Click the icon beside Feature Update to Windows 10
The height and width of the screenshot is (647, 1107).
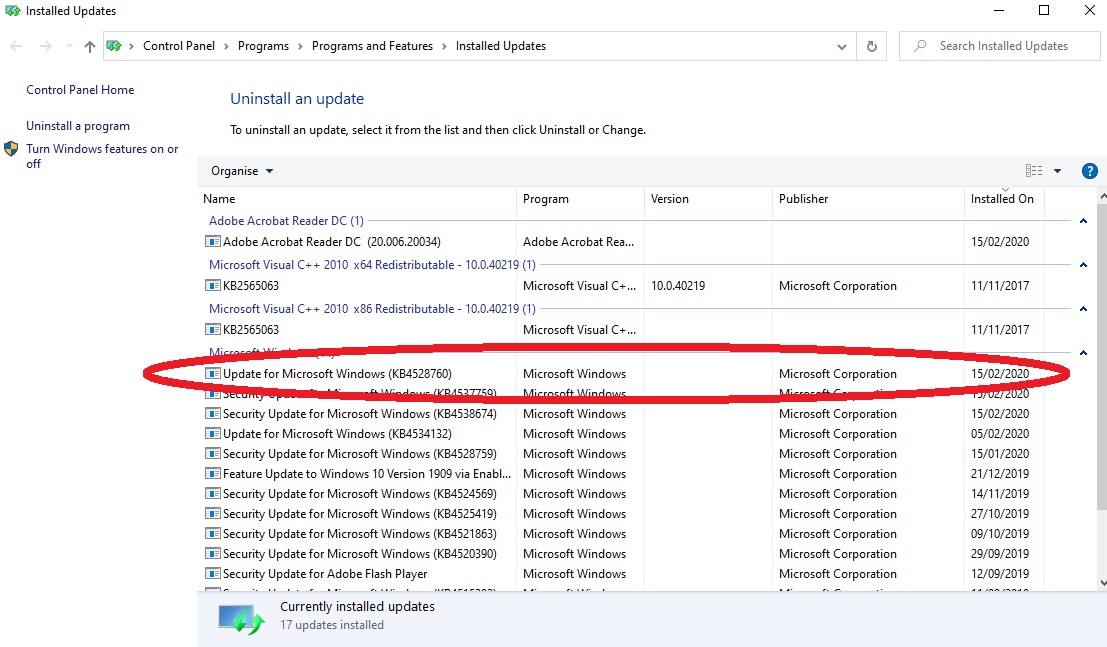point(213,474)
